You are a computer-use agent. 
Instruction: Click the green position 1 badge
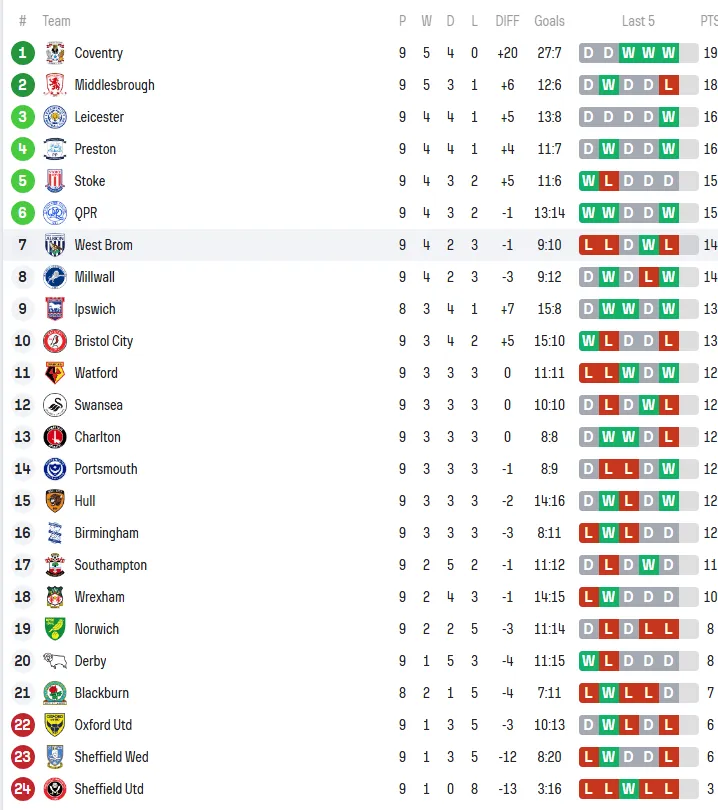click(23, 53)
